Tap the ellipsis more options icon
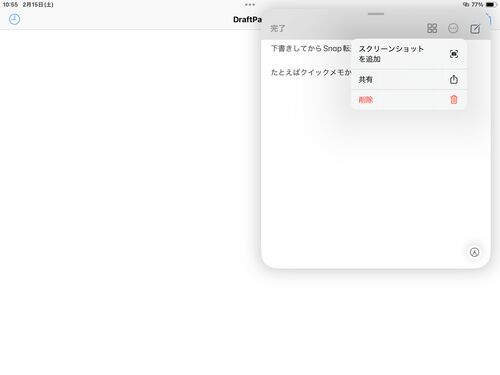The width and height of the screenshot is (500, 375). [453, 28]
